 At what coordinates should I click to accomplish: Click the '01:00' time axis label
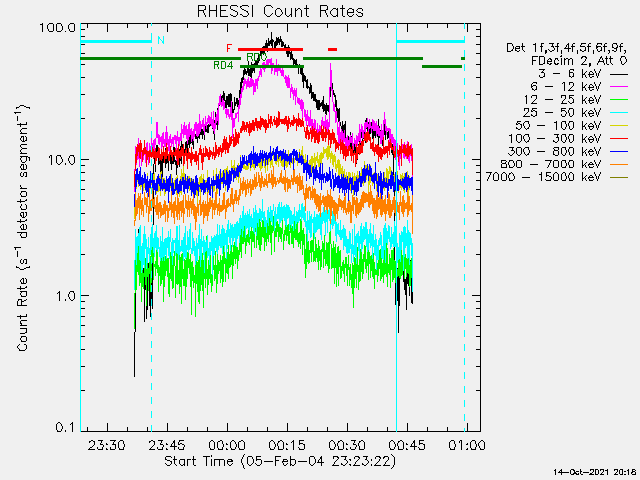tap(467, 445)
